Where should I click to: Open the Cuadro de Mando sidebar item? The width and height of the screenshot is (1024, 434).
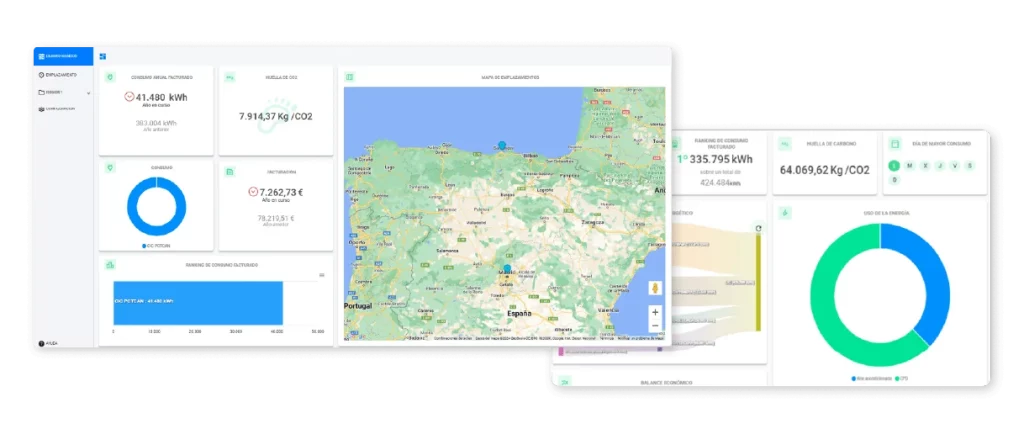63,56
